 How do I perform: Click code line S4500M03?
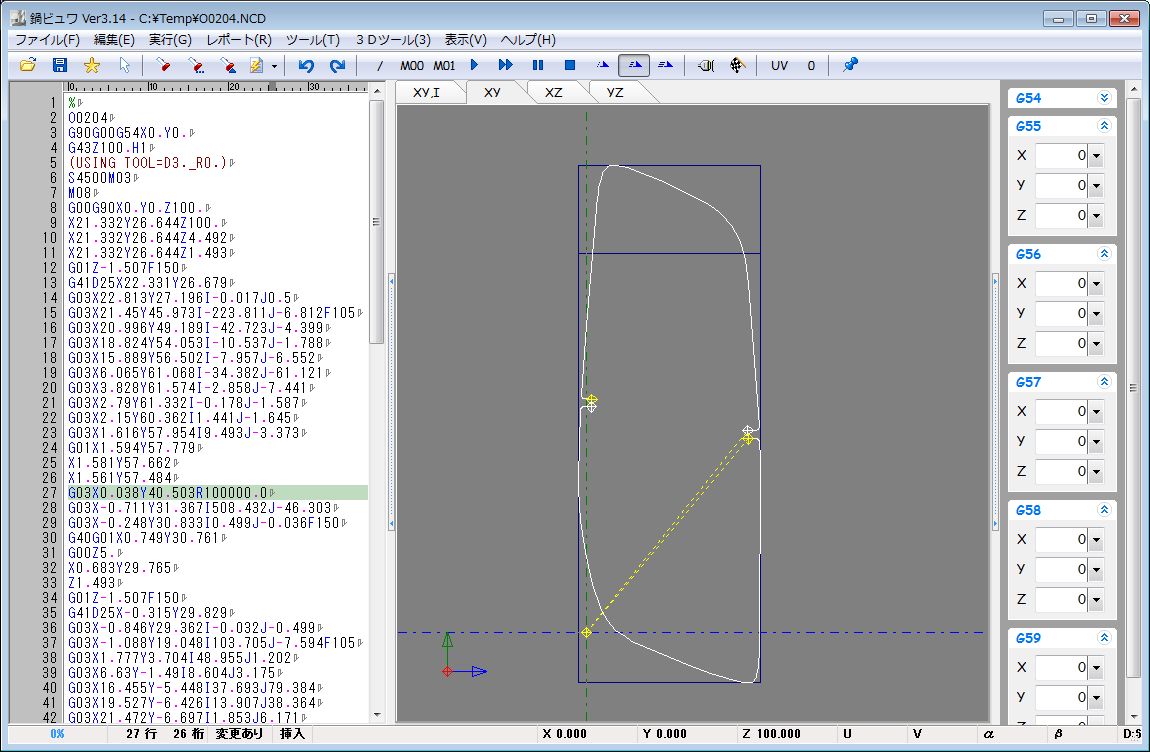pyautogui.click(x=100, y=178)
